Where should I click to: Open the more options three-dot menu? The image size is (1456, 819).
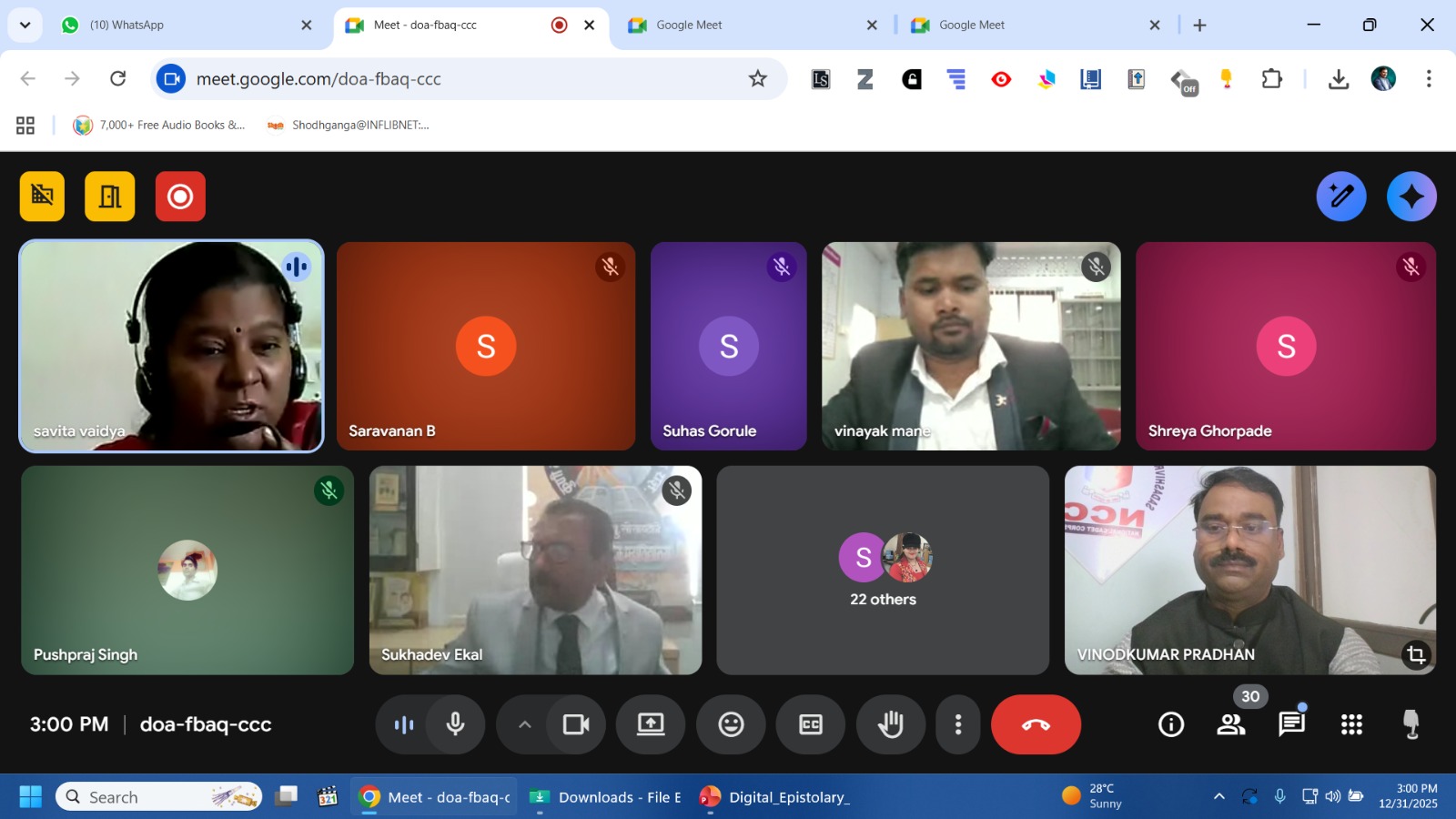[957, 724]
